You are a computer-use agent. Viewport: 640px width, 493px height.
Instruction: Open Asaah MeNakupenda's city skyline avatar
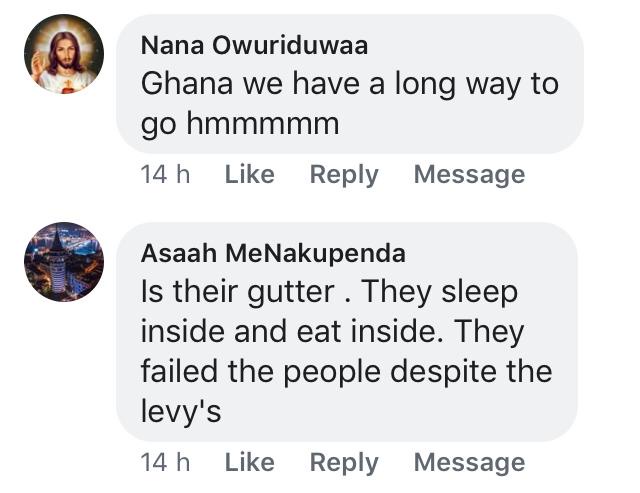(64, 262)
